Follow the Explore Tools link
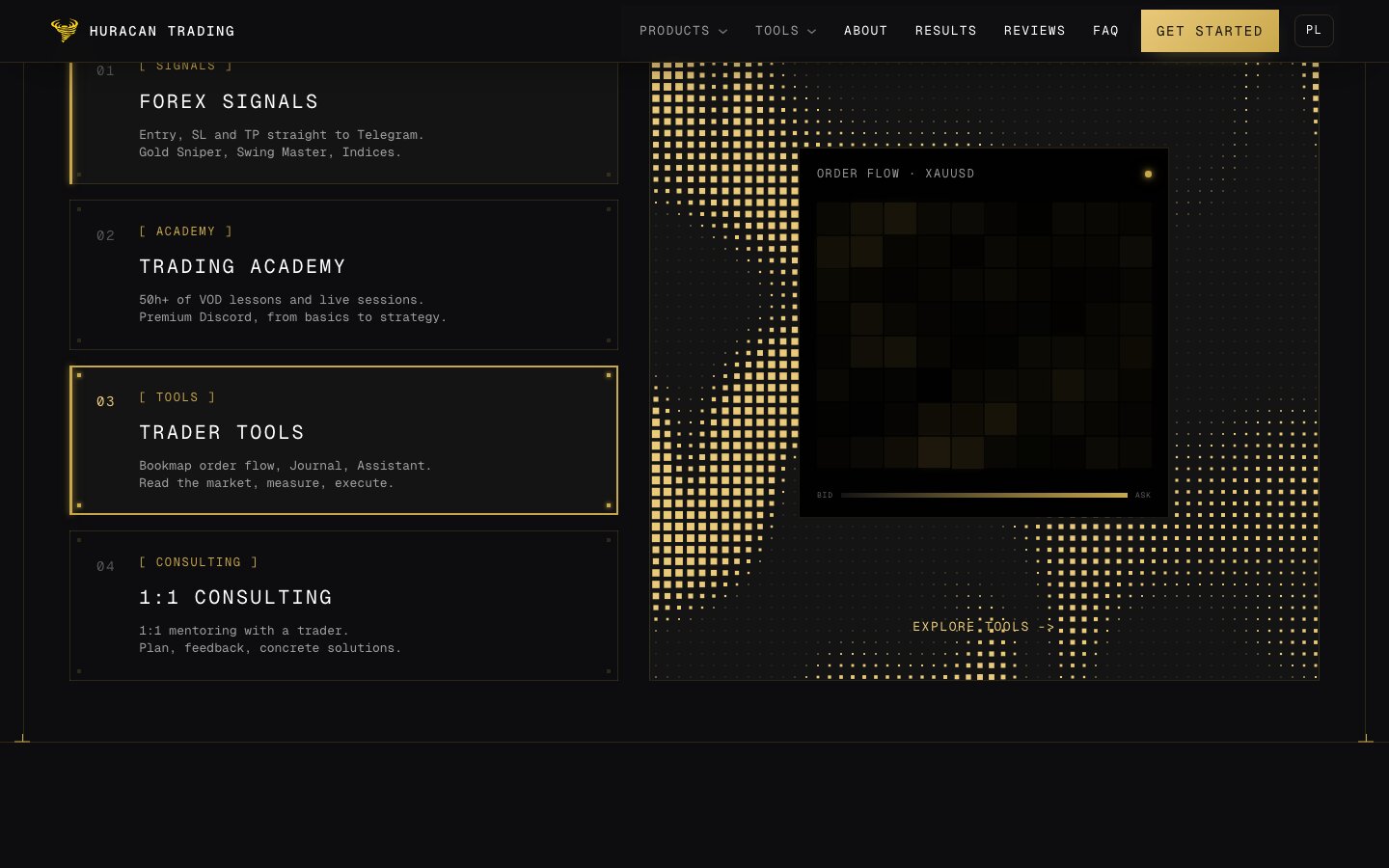This screenshot has width=1389, height=868. click(984, 627)
